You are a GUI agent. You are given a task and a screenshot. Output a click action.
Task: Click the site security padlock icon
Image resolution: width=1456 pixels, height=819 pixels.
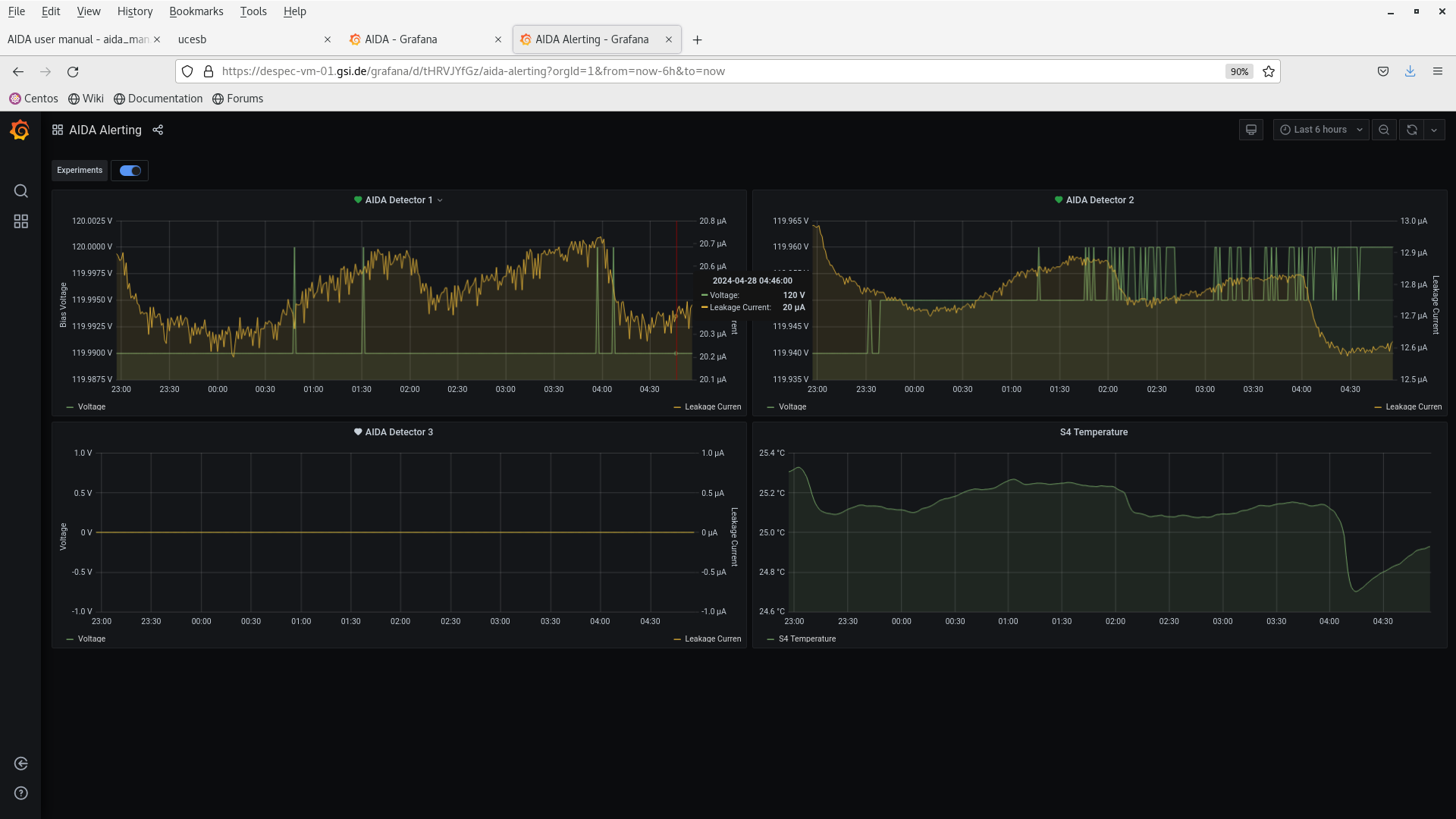(x=209, y=71)
